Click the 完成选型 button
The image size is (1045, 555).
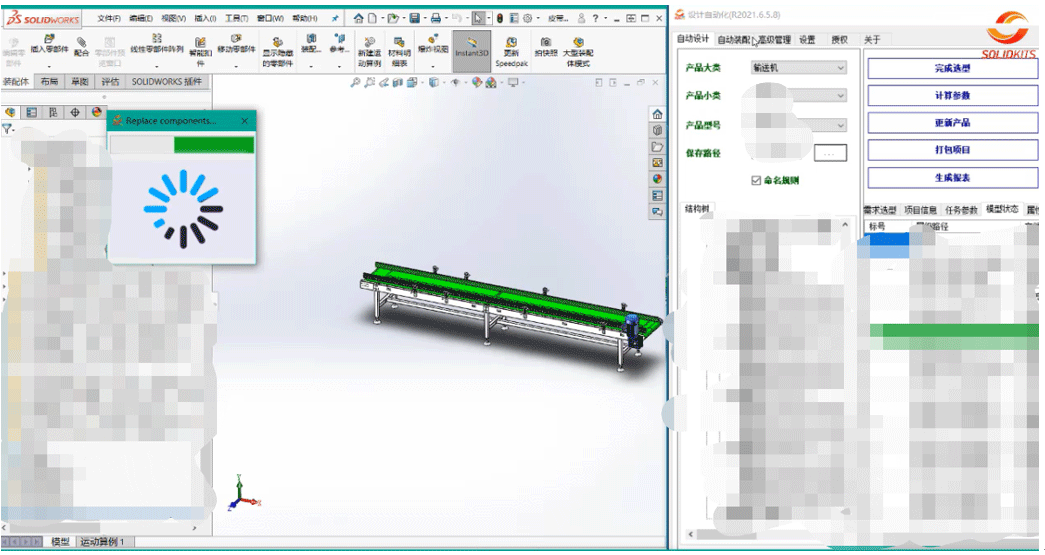click(952, 68)
